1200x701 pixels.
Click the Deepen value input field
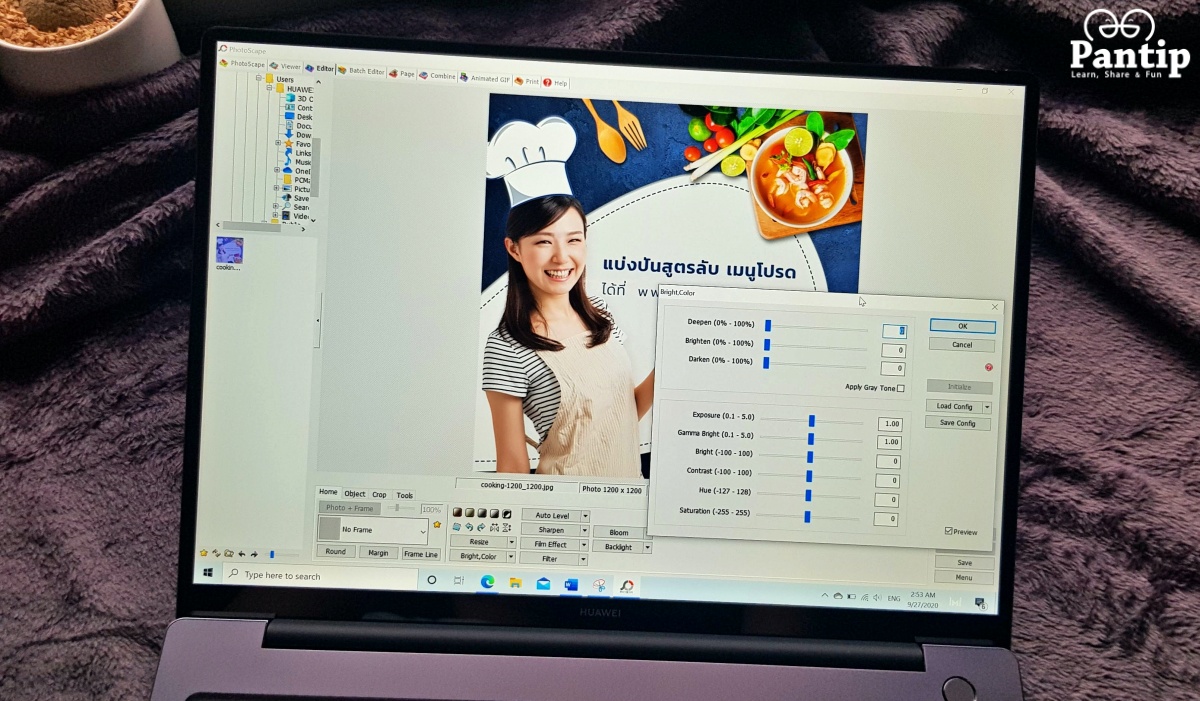click(895, 331)
